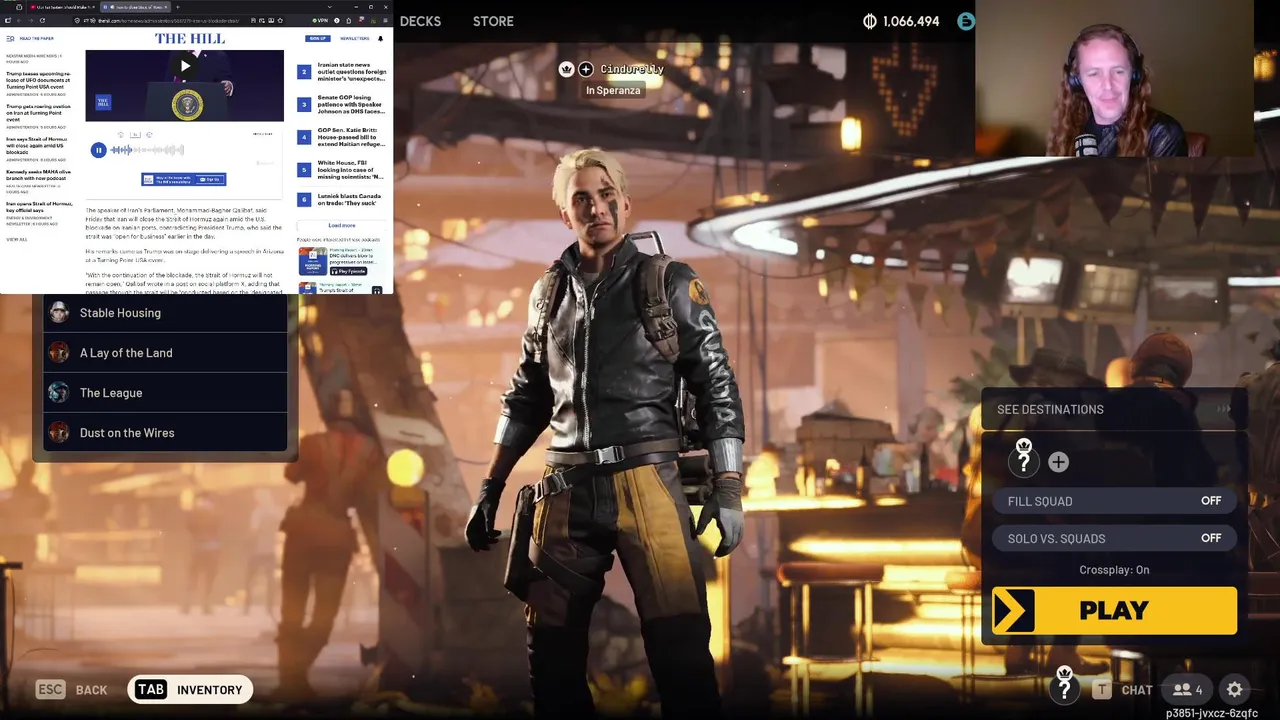Click the notification bell on The Hill

pyautogui.click(x=380, y=38)
